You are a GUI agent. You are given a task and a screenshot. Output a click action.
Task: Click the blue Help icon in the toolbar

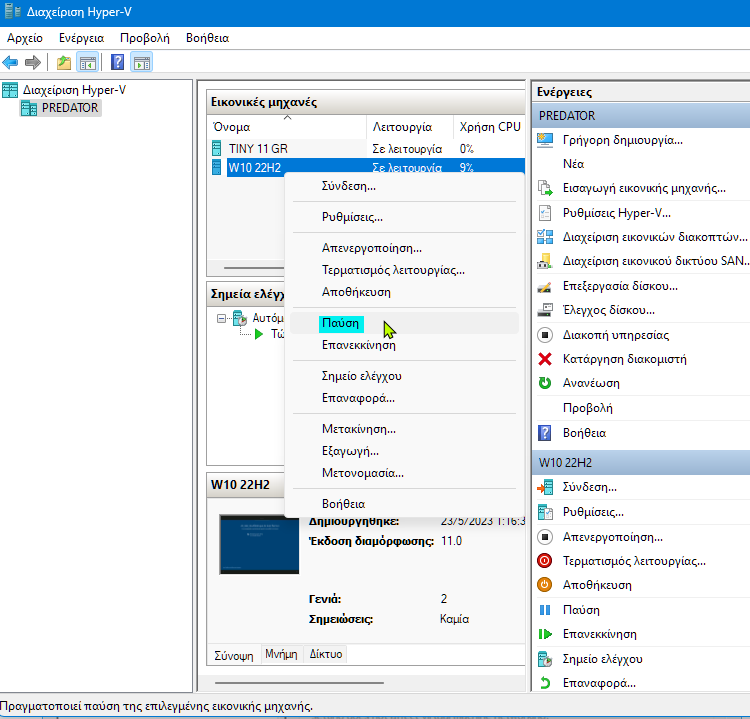(x=118, y=62)
